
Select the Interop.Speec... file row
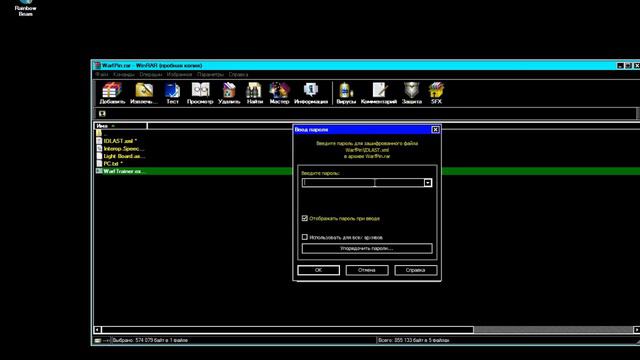[x=120, y=149]
